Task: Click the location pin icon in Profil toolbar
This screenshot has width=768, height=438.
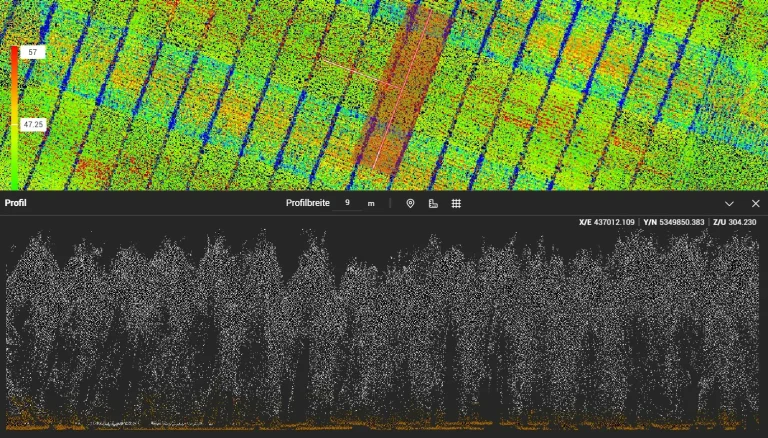Action: (x=410, y=203)
